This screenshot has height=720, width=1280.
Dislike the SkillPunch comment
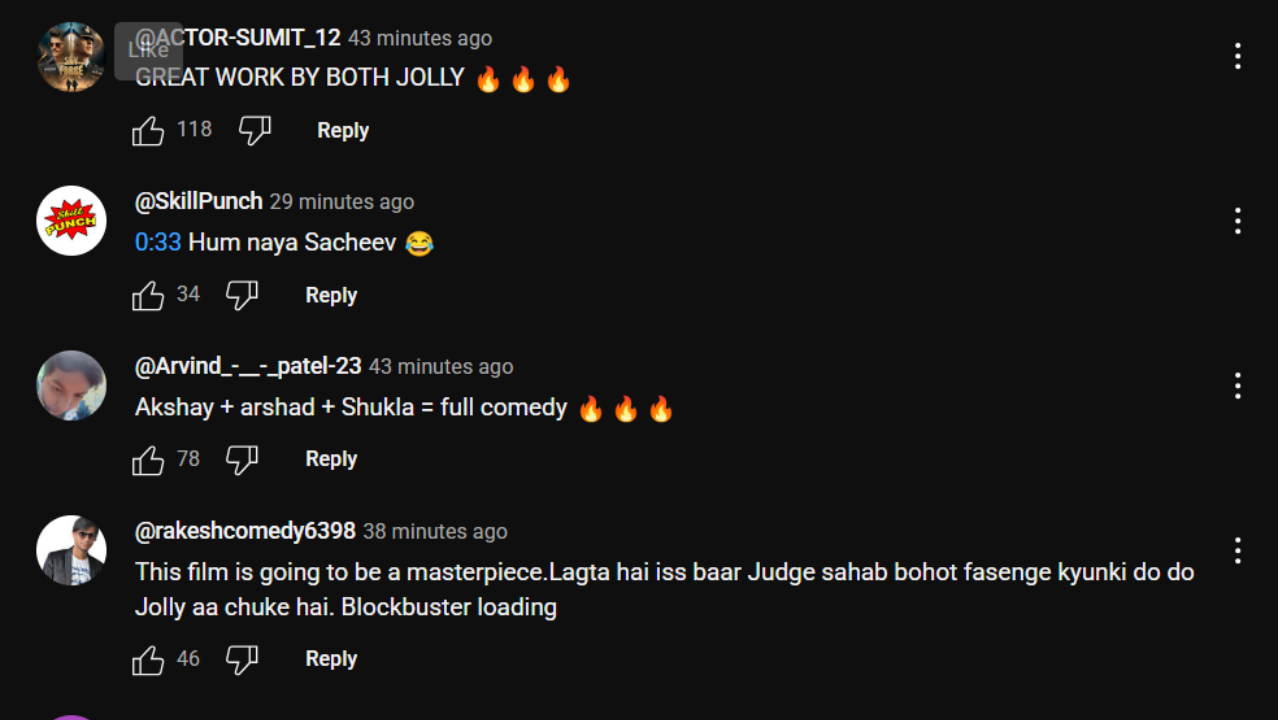(x=242, y=295)
